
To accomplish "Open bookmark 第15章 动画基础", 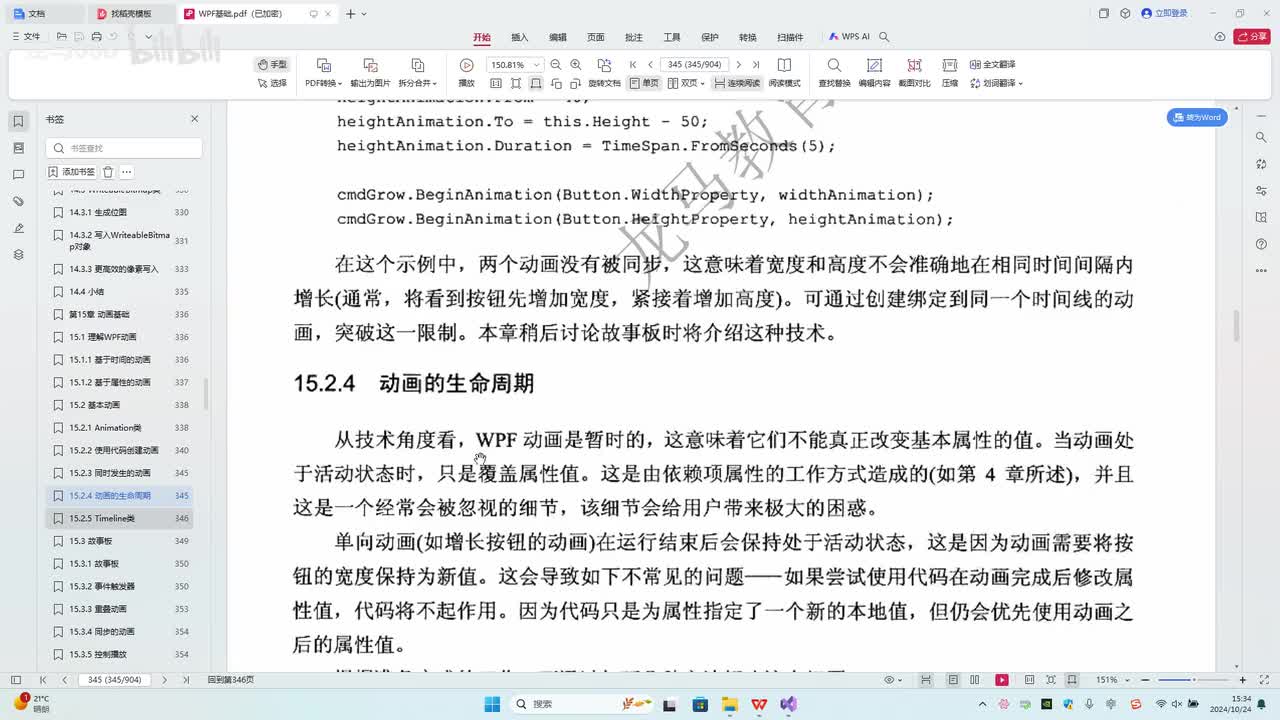I will point(120,314).
